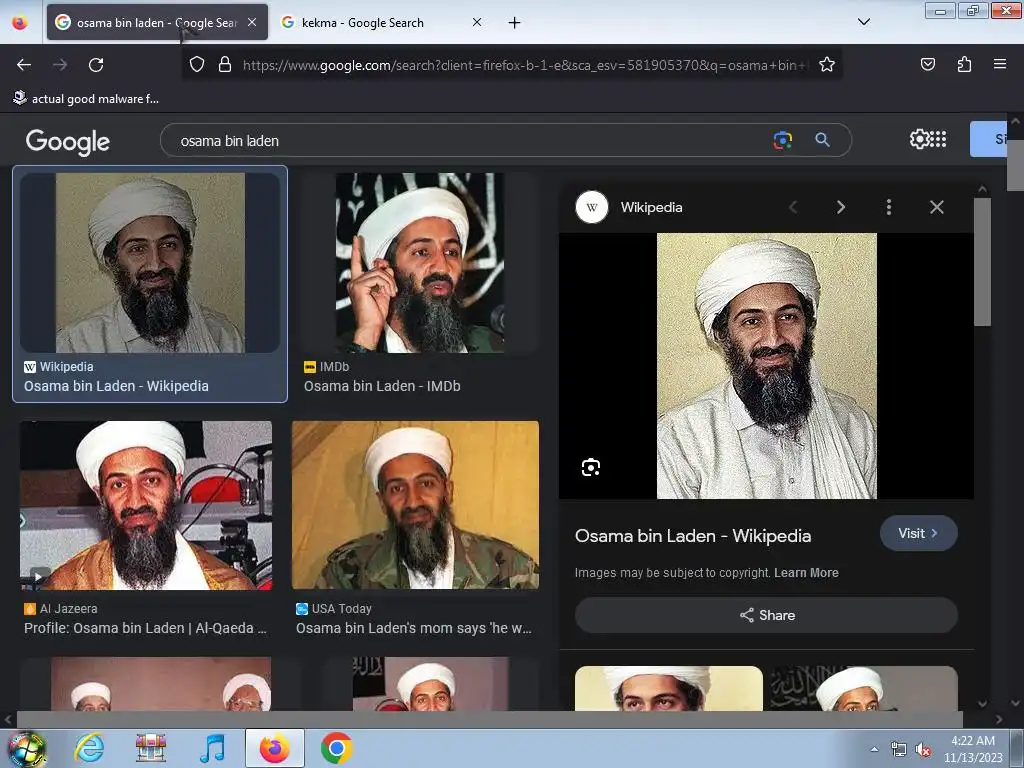Click the Wikipedia source logo in preview
Viewport: 1024px width, 768px height.
click(592, 208)
